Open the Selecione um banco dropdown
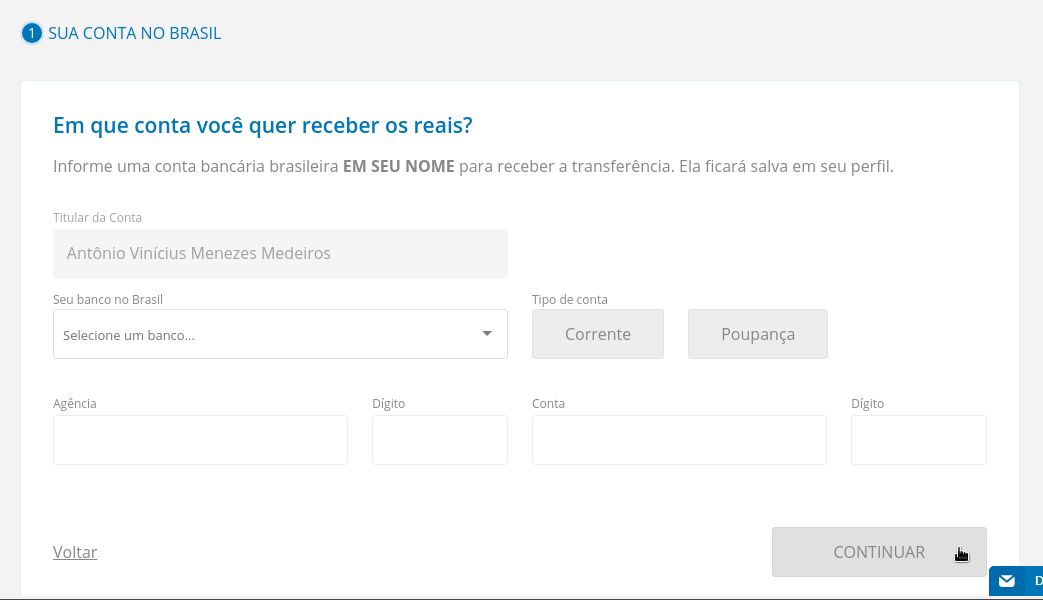The width and height of the screenshot is (1043, 600). pyautogui.click(x=280, y=334)
